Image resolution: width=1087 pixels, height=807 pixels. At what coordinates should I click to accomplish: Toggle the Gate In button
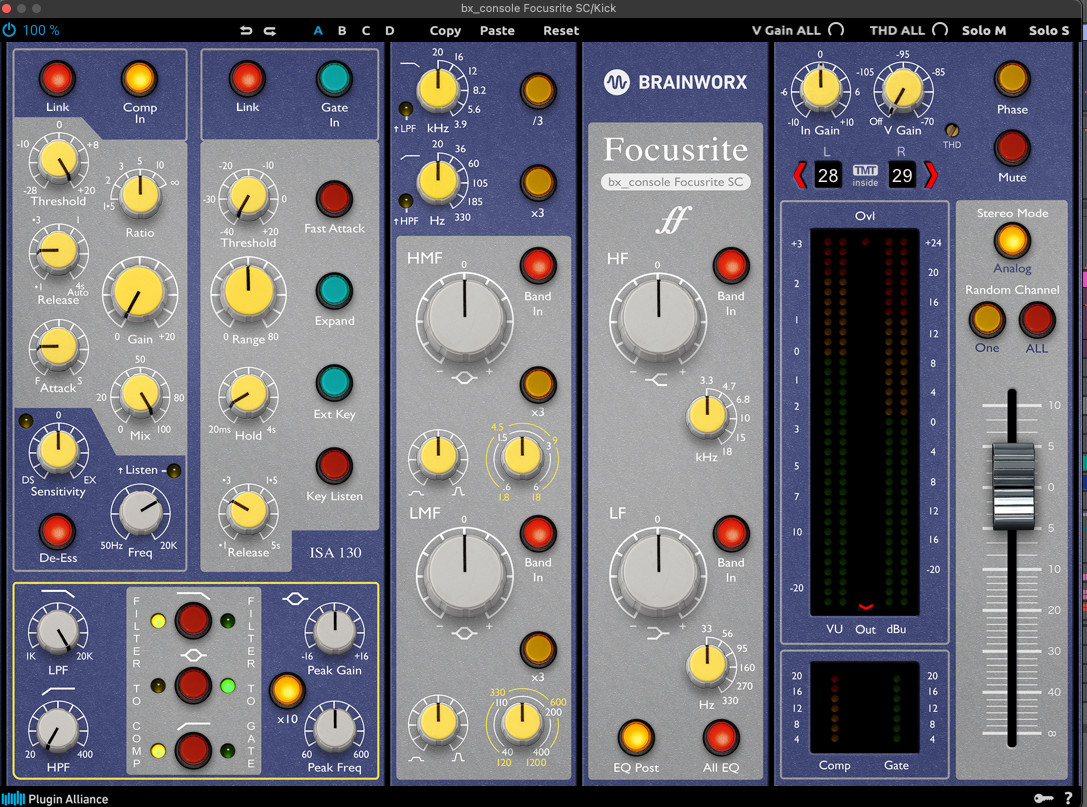point(334,78)
